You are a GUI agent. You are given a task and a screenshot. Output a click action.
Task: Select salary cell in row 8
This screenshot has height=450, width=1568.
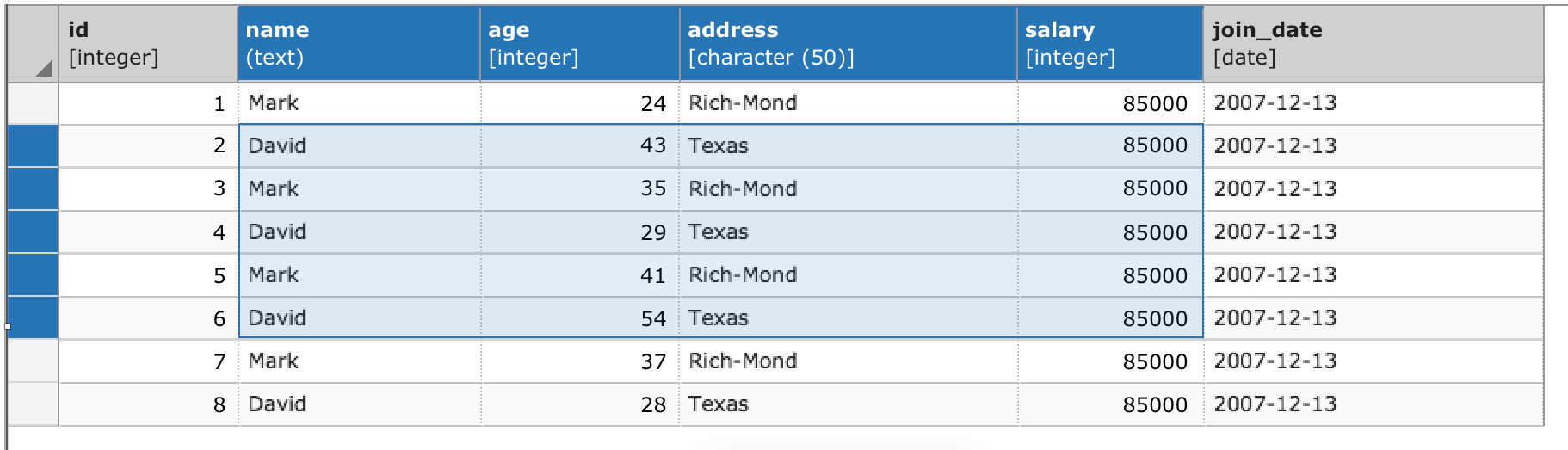[1154, 404]
